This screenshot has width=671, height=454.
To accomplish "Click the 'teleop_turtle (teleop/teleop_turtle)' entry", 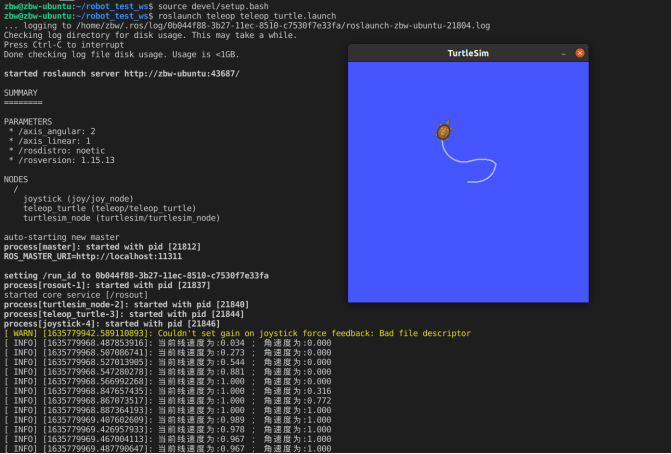I will pos(110,208).
